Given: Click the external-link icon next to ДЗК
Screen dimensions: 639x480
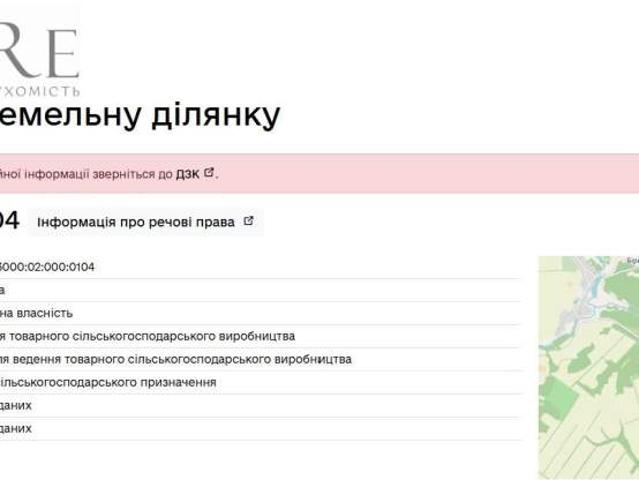Looking at the screenshot, I should click(209, 172).
